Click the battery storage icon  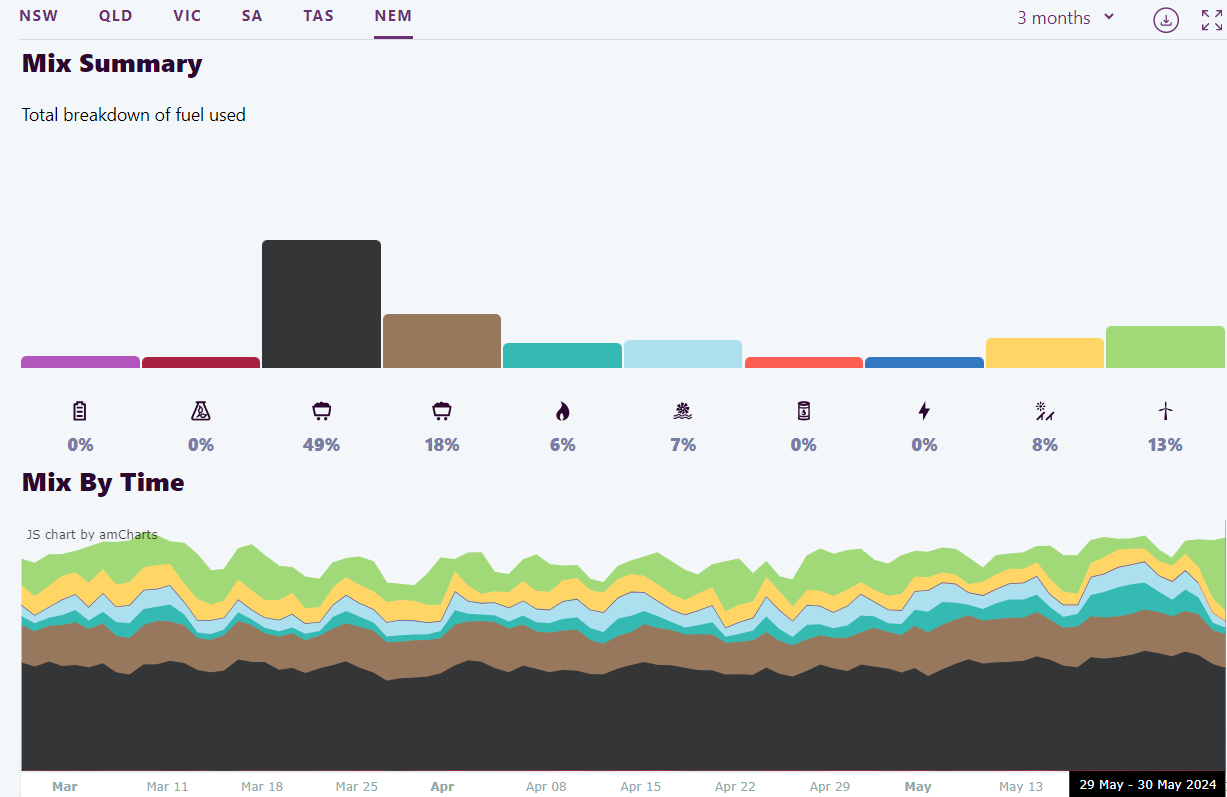click(80, 411)
